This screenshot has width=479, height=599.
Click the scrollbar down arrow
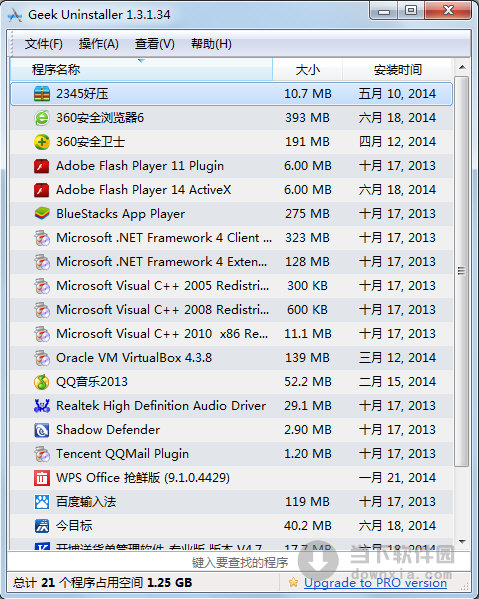pyautogui.click(x=462, y=542)
